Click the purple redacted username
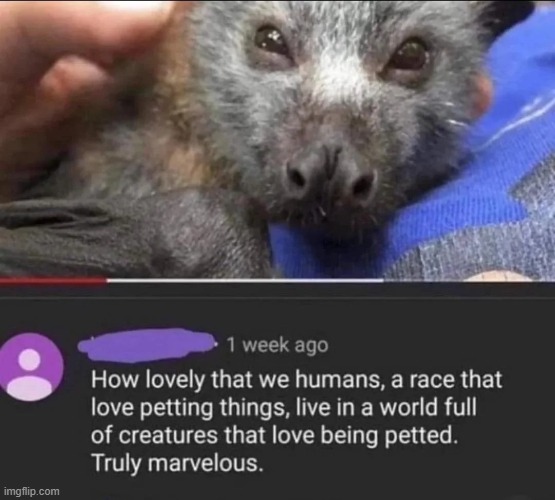This screenshot has height=500, width=555. coord(147,345)
